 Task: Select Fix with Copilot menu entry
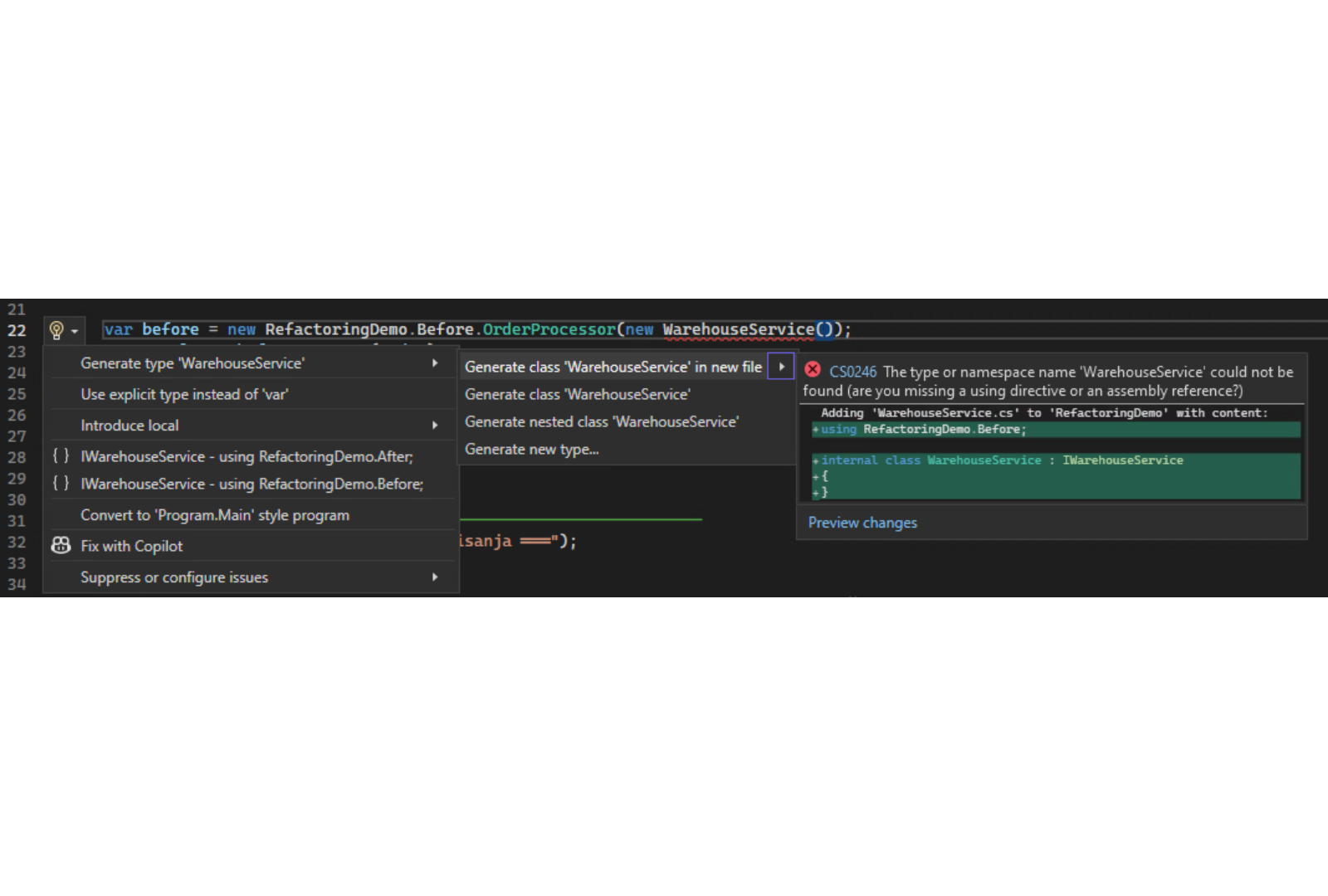131,546
